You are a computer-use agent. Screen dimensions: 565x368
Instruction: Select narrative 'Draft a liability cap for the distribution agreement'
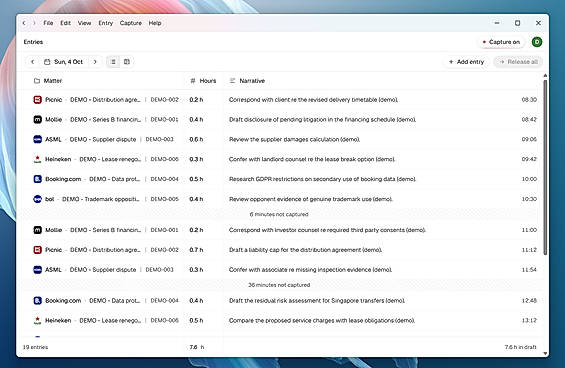(x=306, y=250)
